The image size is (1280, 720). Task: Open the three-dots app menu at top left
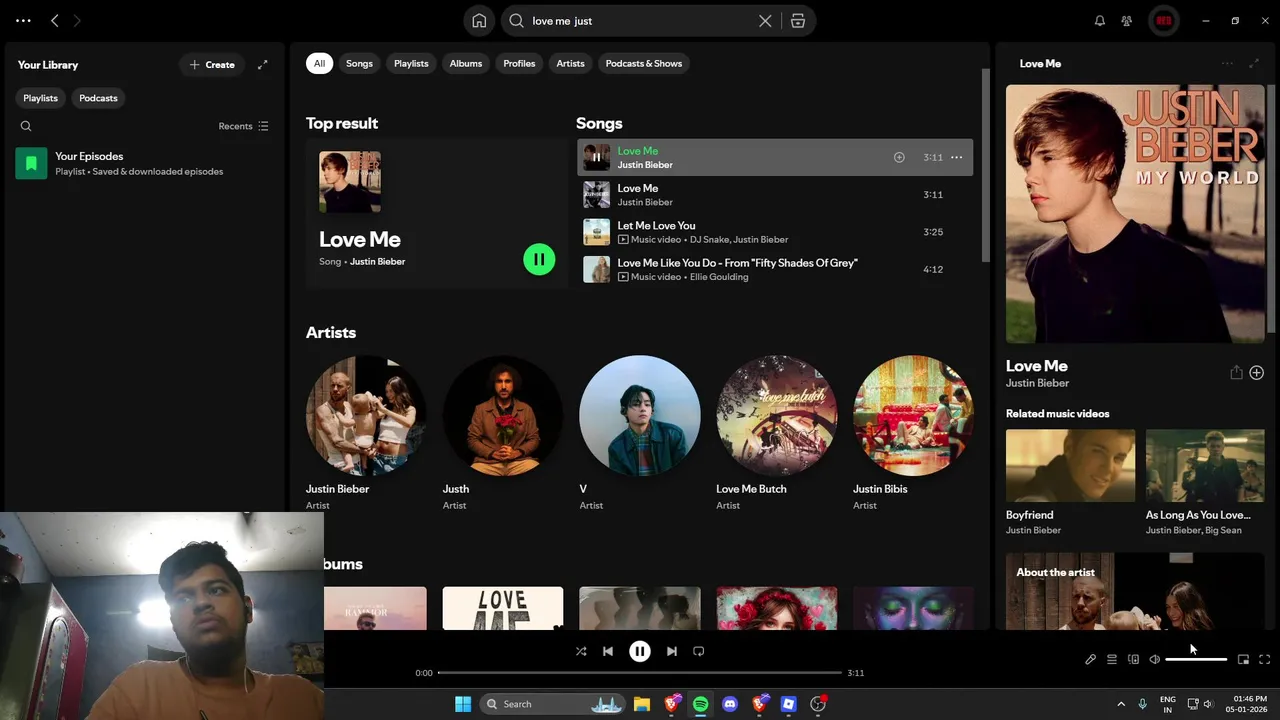point(23,20)
